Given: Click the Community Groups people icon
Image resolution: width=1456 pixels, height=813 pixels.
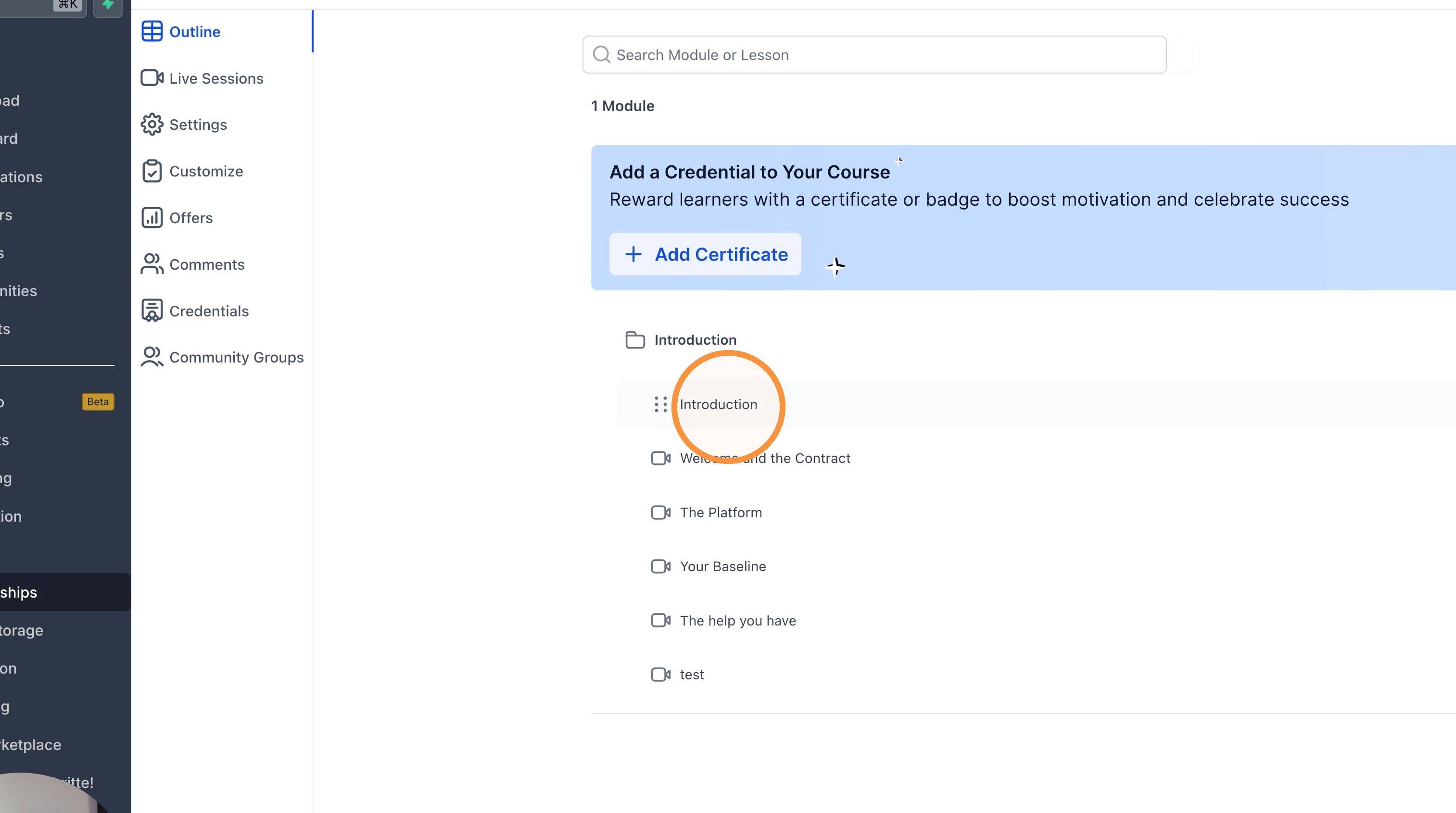Looking at the screenshot, I should click(x=152, y=357).
